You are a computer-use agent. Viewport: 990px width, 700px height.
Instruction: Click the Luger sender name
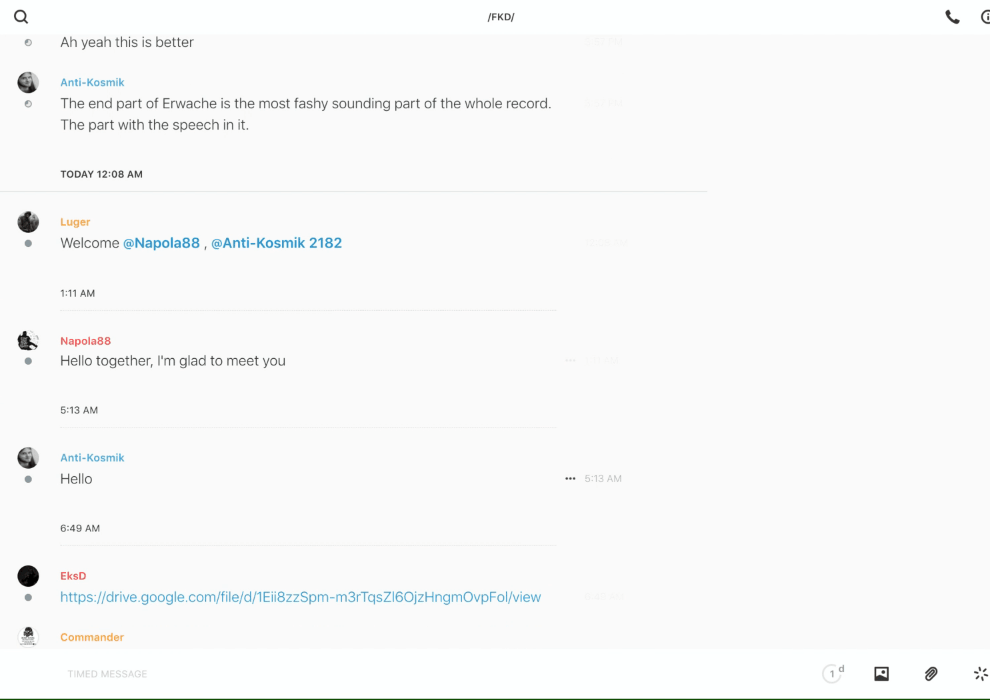(x=75, y=222)
